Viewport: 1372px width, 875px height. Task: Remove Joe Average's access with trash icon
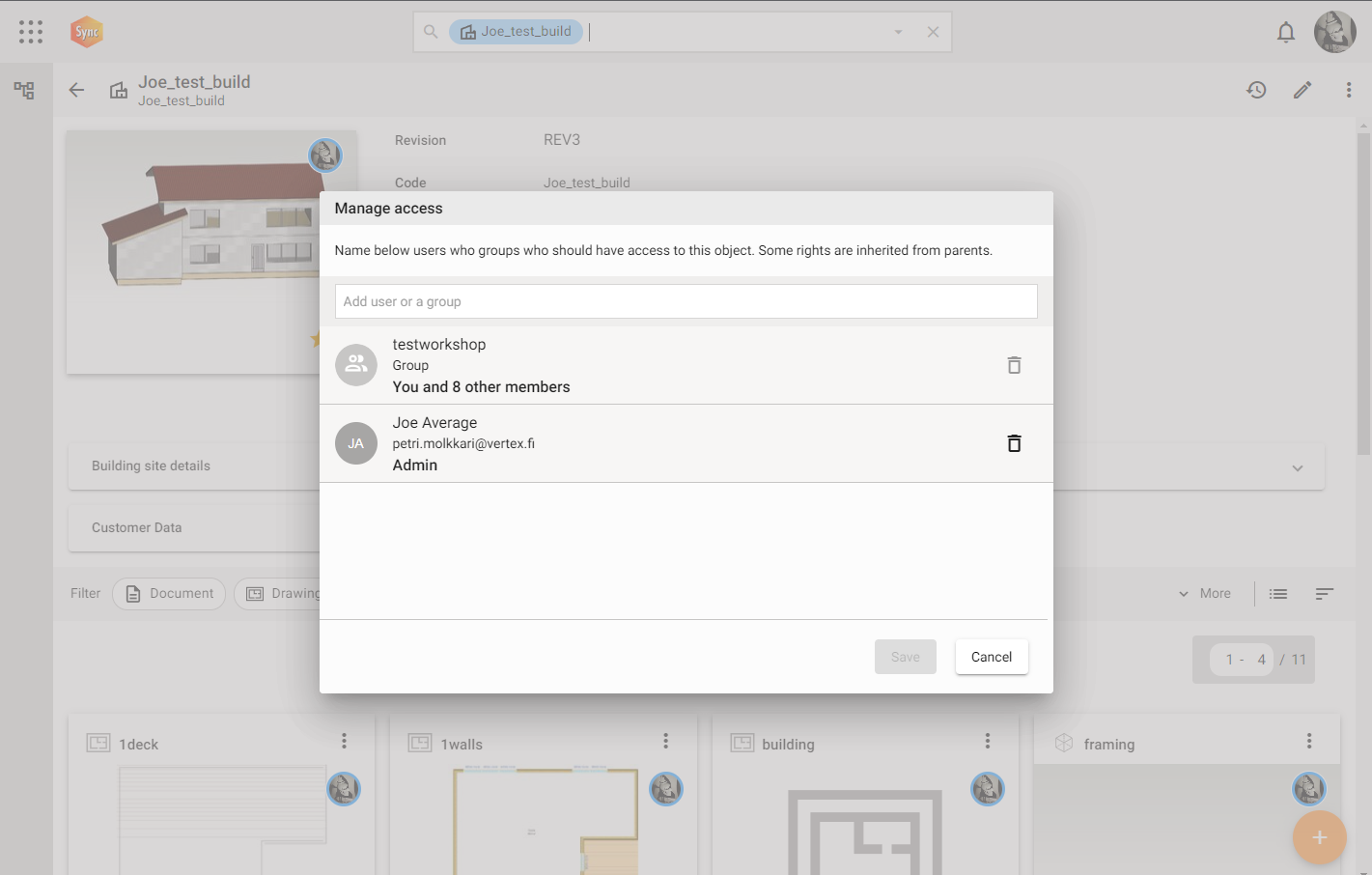click(1014, 443)
